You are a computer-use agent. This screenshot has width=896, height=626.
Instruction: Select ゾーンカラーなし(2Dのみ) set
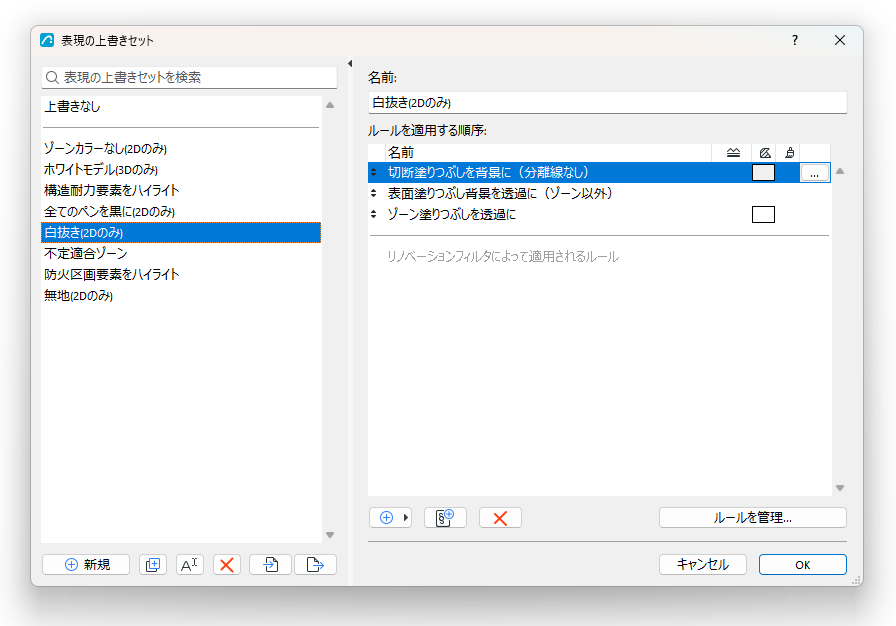pyautogui.click(x=181, y=149)
